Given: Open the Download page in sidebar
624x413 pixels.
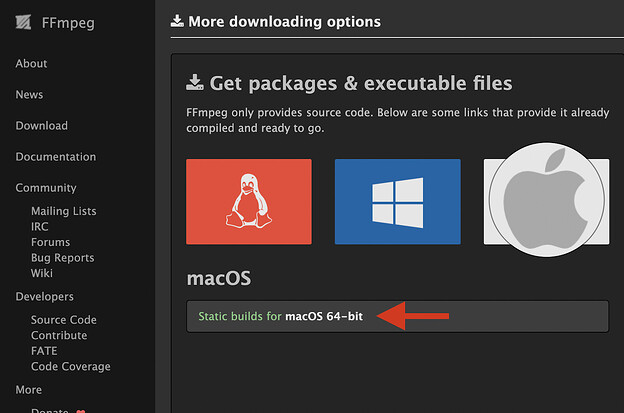Looking at the screenshot, I should [41, 126].
